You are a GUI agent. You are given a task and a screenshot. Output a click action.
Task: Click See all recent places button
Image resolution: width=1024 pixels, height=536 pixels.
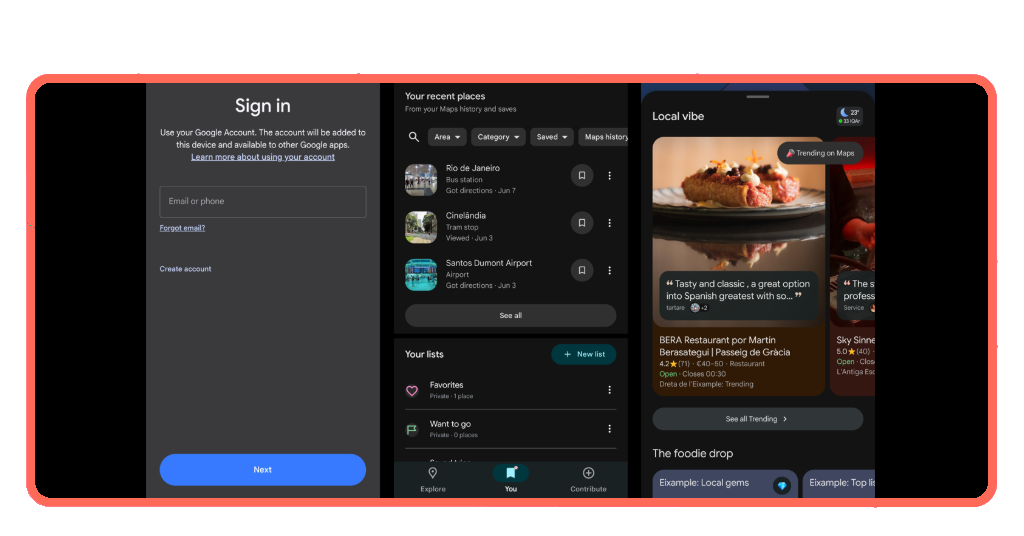511,315
